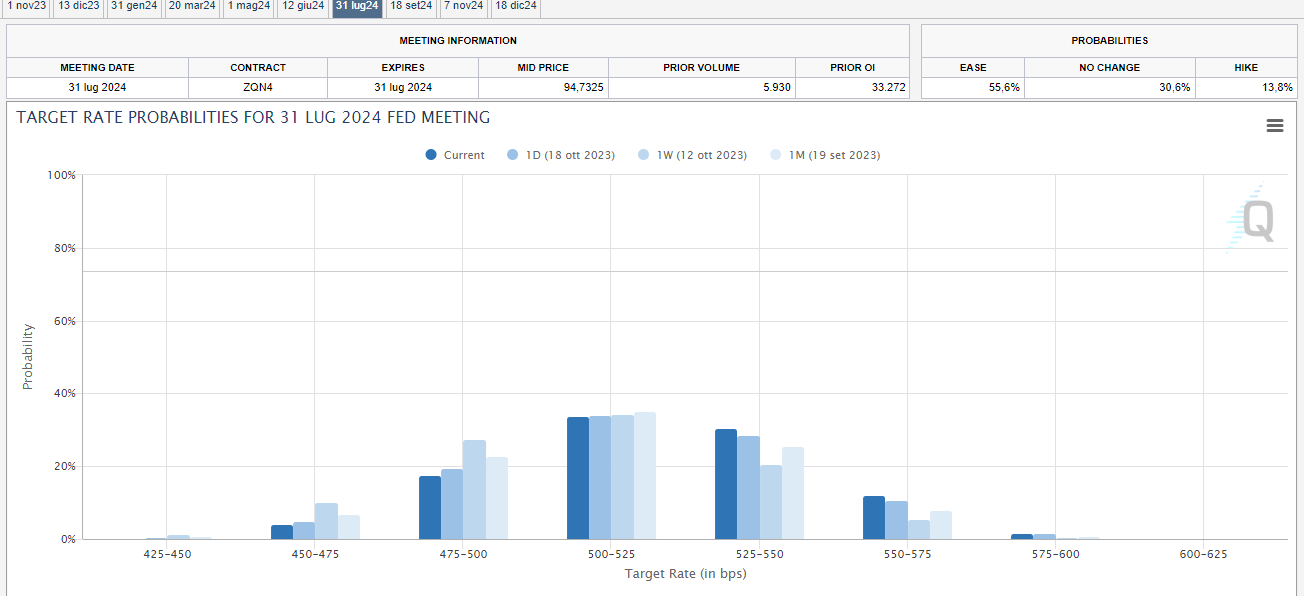Toggle the 1D (18 ott 2023) legend series
1304x596 pixels.
pos(560,155)
